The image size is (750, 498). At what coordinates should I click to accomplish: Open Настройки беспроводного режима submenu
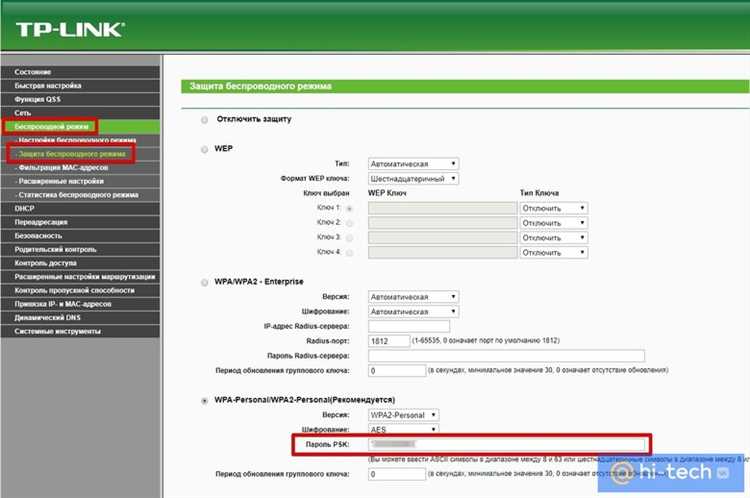tap(80, 140)
